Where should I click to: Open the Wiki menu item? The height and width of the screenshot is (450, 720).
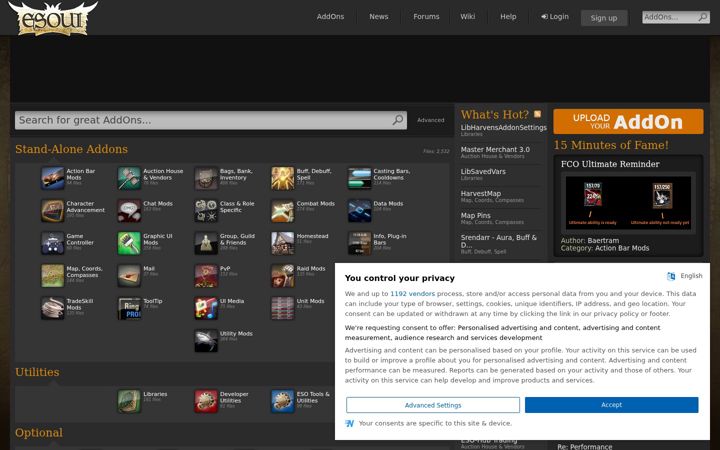pos(467,17)
